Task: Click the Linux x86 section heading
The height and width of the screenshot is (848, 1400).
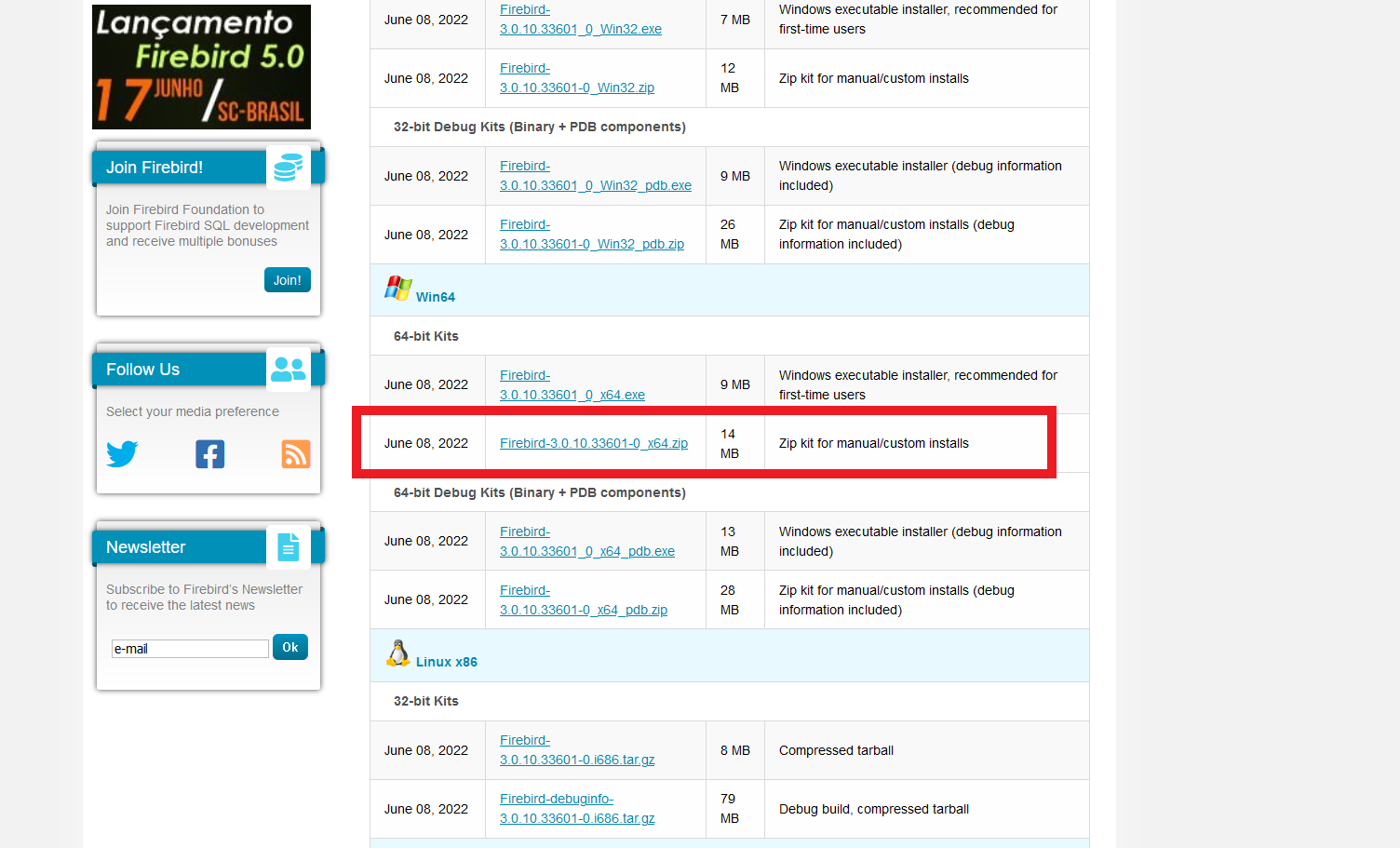Action: (x=447, y=662)
